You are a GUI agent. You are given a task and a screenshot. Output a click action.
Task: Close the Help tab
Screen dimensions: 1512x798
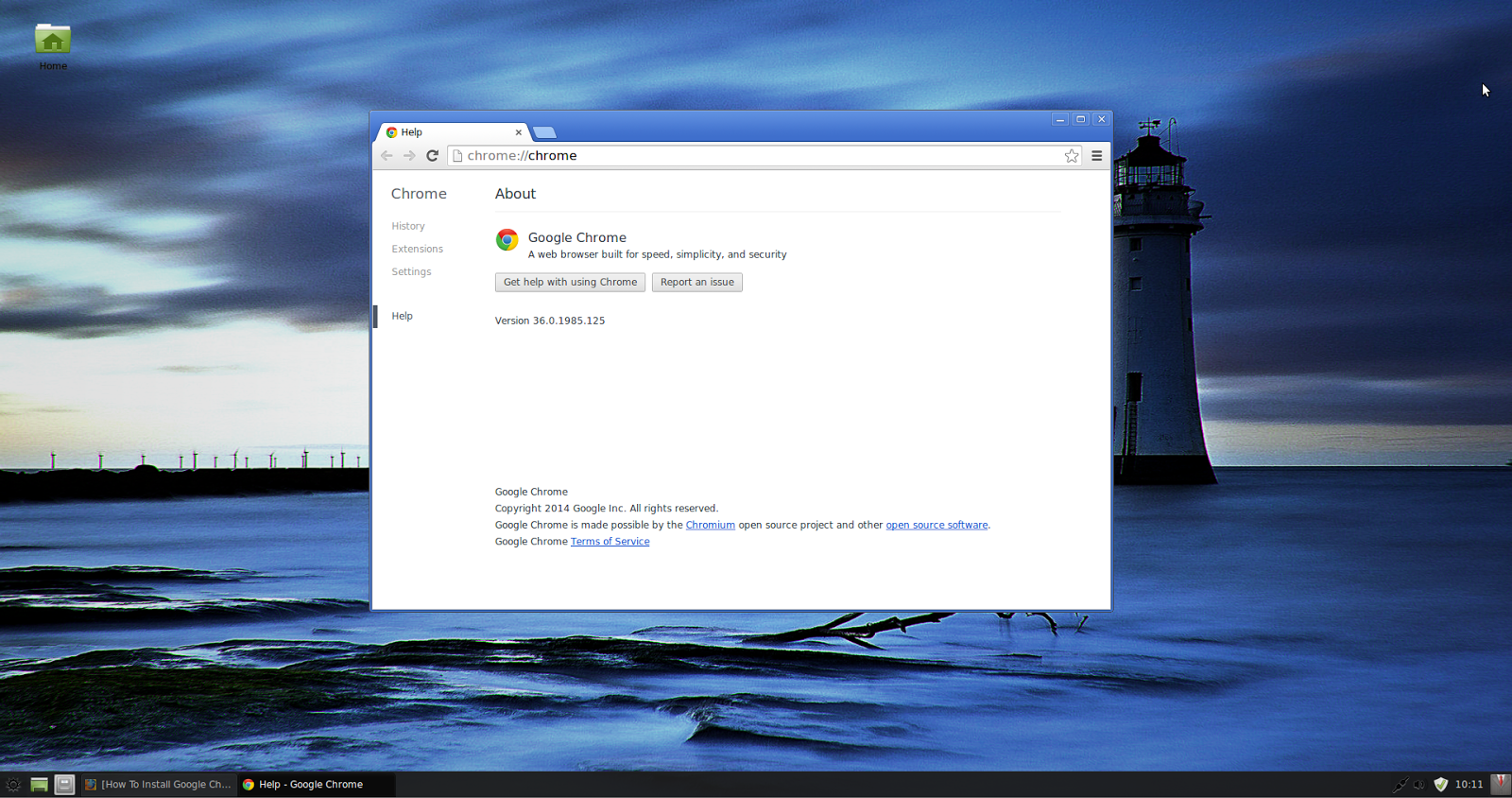[x=518, y=132]
